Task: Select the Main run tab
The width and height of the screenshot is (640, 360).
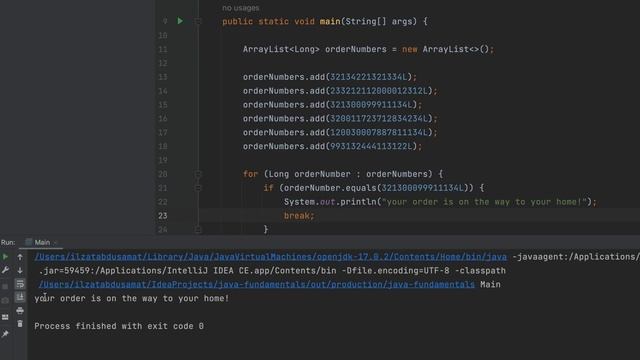Action: (42, 242)
